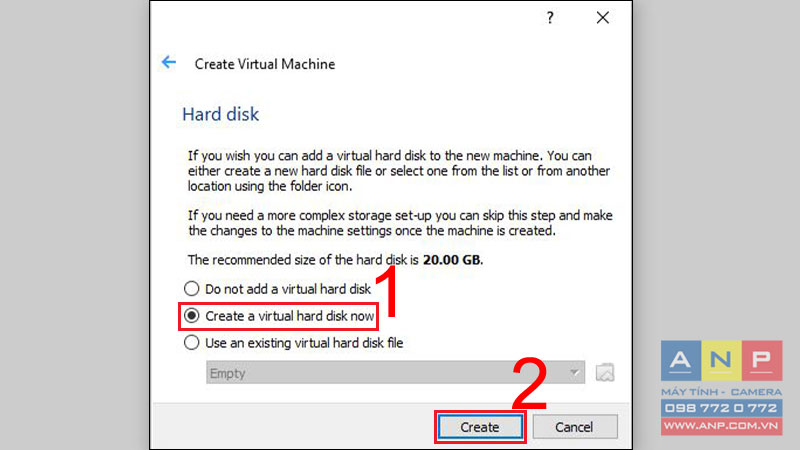Click the "Hard disk" heading

(221, 114)
